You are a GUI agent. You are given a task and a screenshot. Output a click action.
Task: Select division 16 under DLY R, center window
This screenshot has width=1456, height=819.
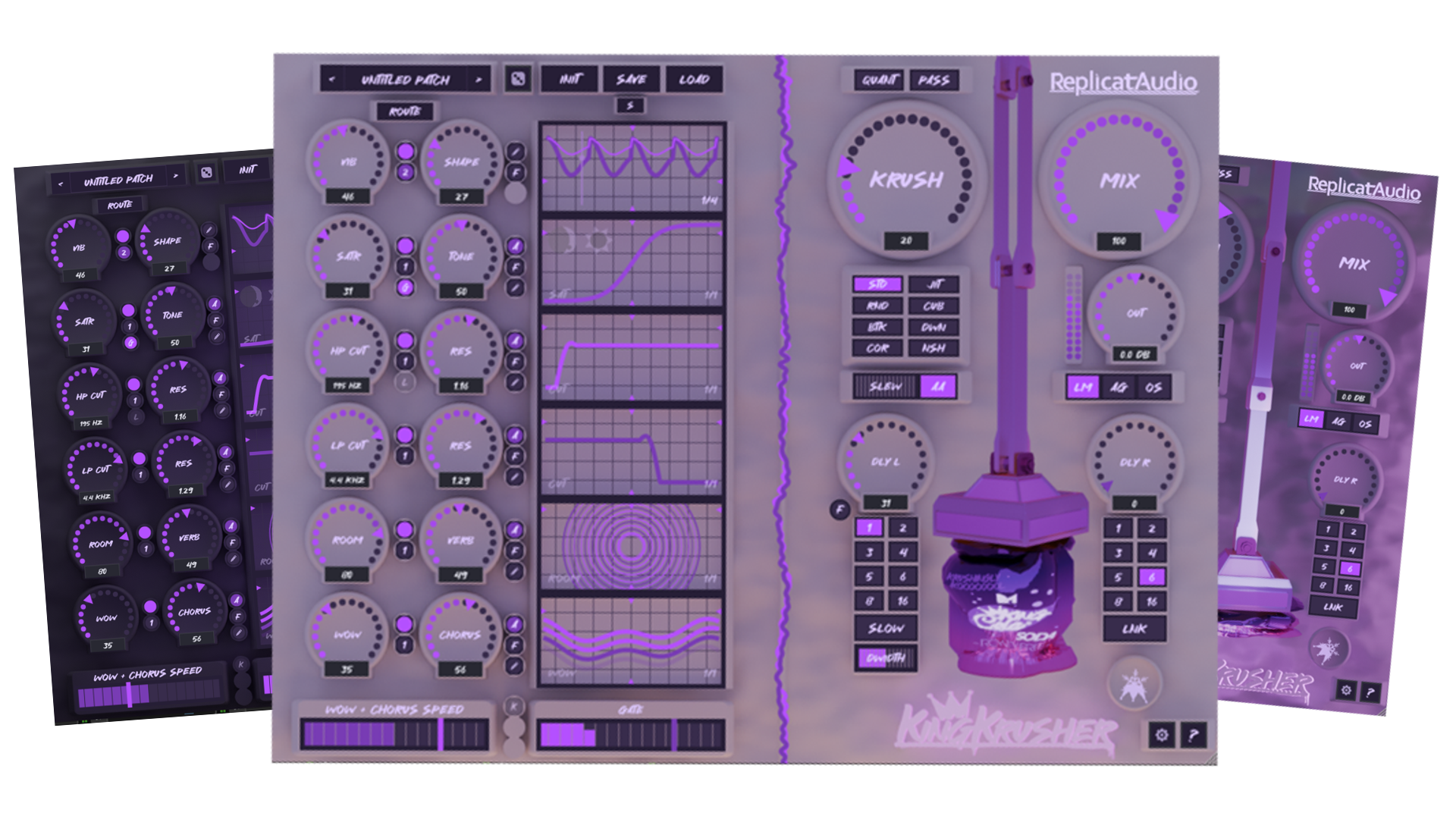point(1151,601)
